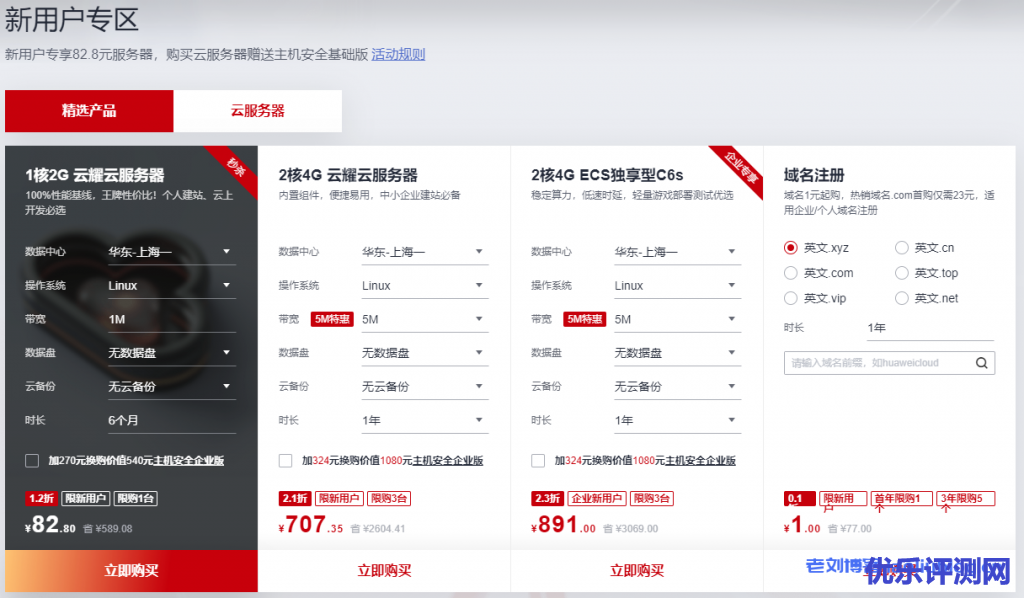
Task: Switch to the 云服务器 tab
Action: [258, 111]
